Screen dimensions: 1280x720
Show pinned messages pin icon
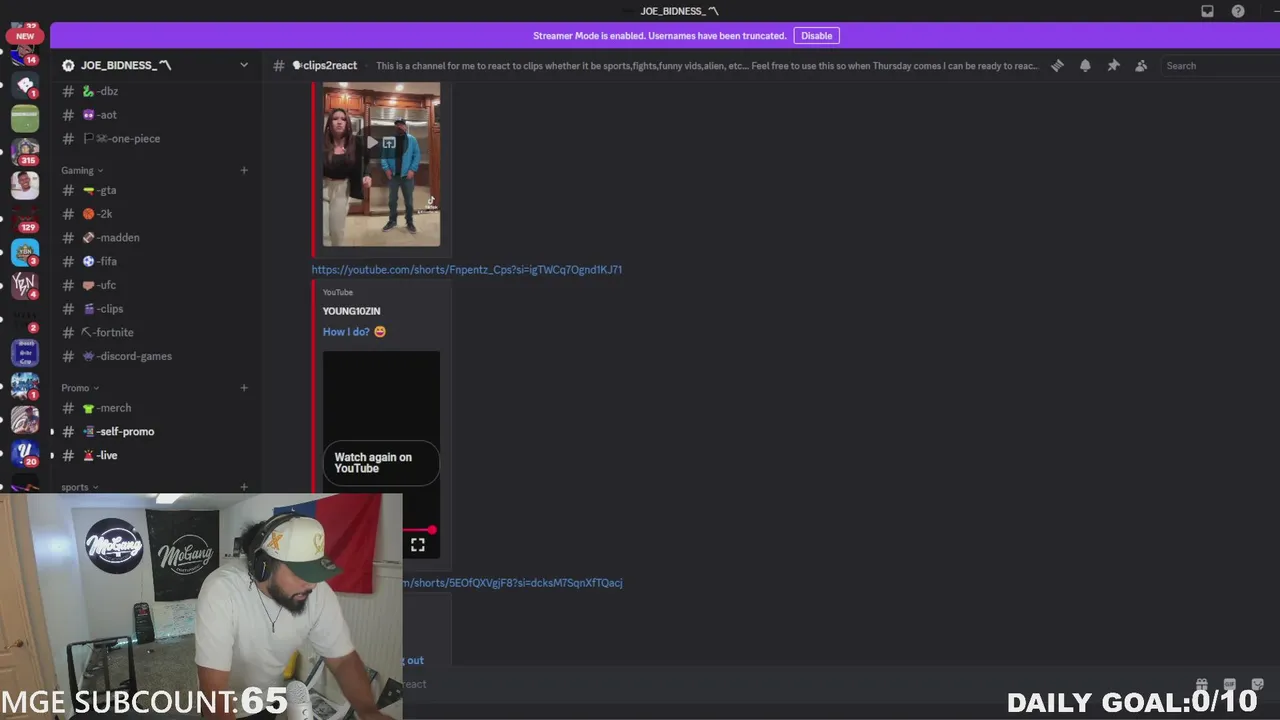point(1113,66)
